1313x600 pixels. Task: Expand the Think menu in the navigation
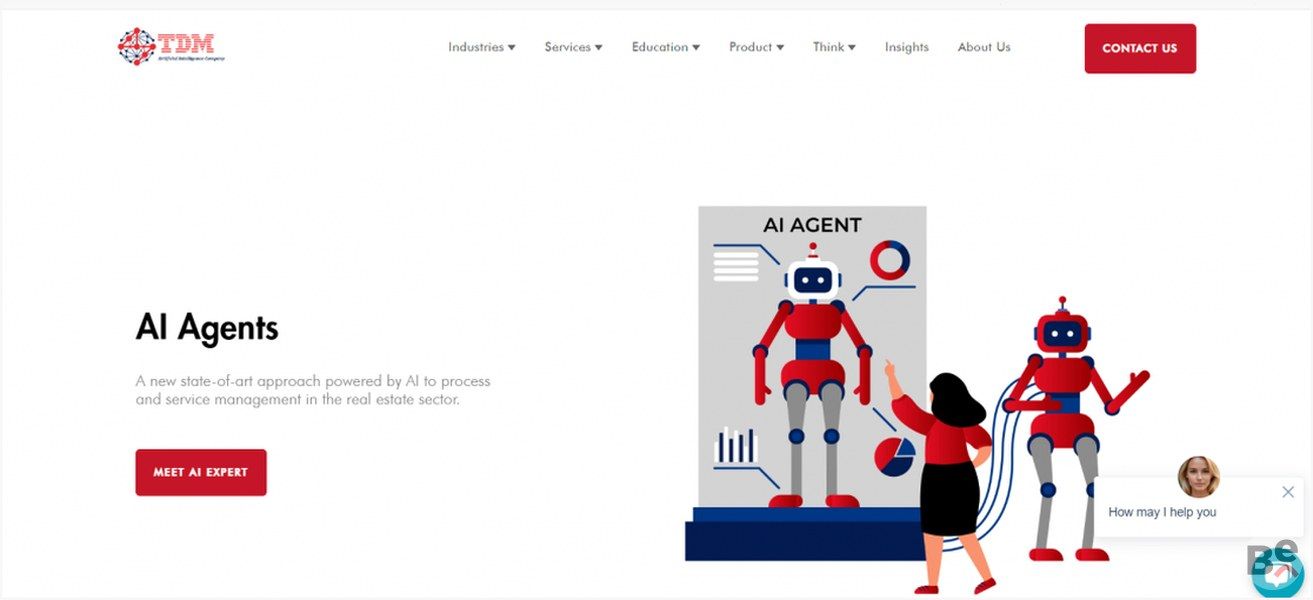pyautogui.click(x=834, y=47)
